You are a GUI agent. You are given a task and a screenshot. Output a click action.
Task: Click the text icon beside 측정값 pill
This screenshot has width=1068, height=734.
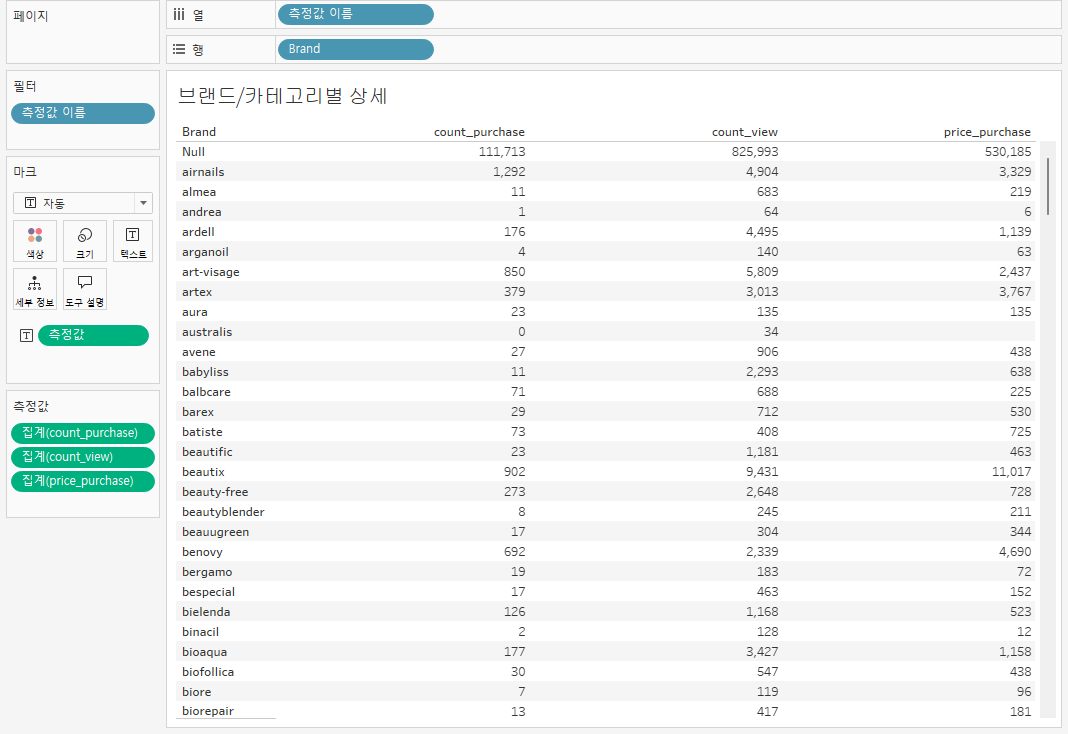pyautogui.click(x=27, y=336)
